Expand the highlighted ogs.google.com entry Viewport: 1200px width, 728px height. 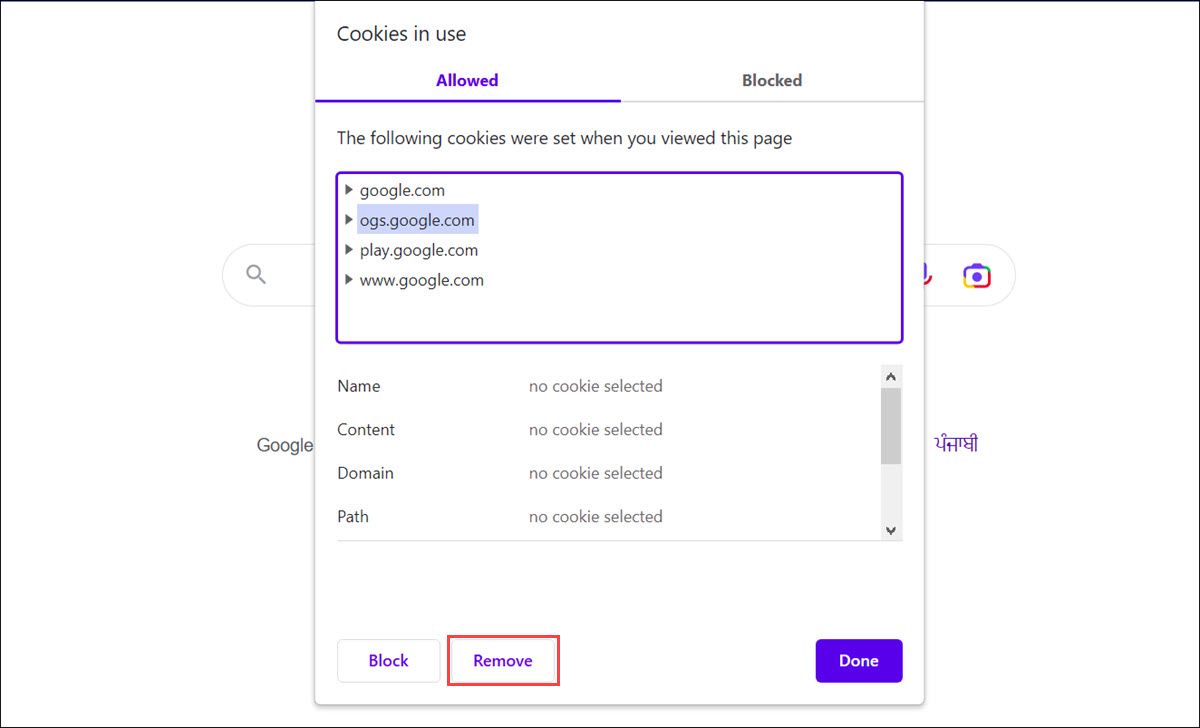pyautogui.click(x=349, y=219)
